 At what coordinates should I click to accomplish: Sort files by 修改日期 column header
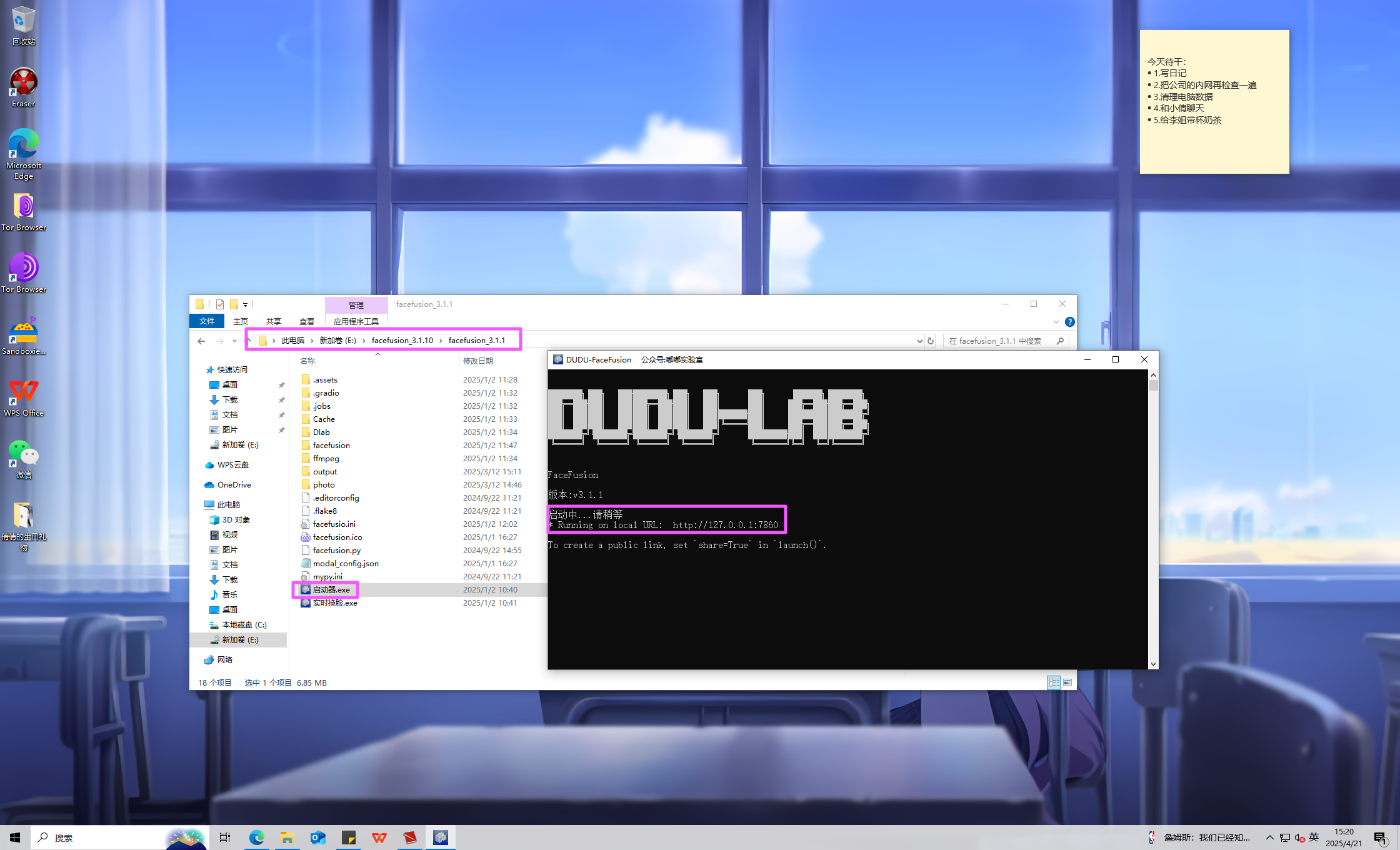[x=478, y=361]
